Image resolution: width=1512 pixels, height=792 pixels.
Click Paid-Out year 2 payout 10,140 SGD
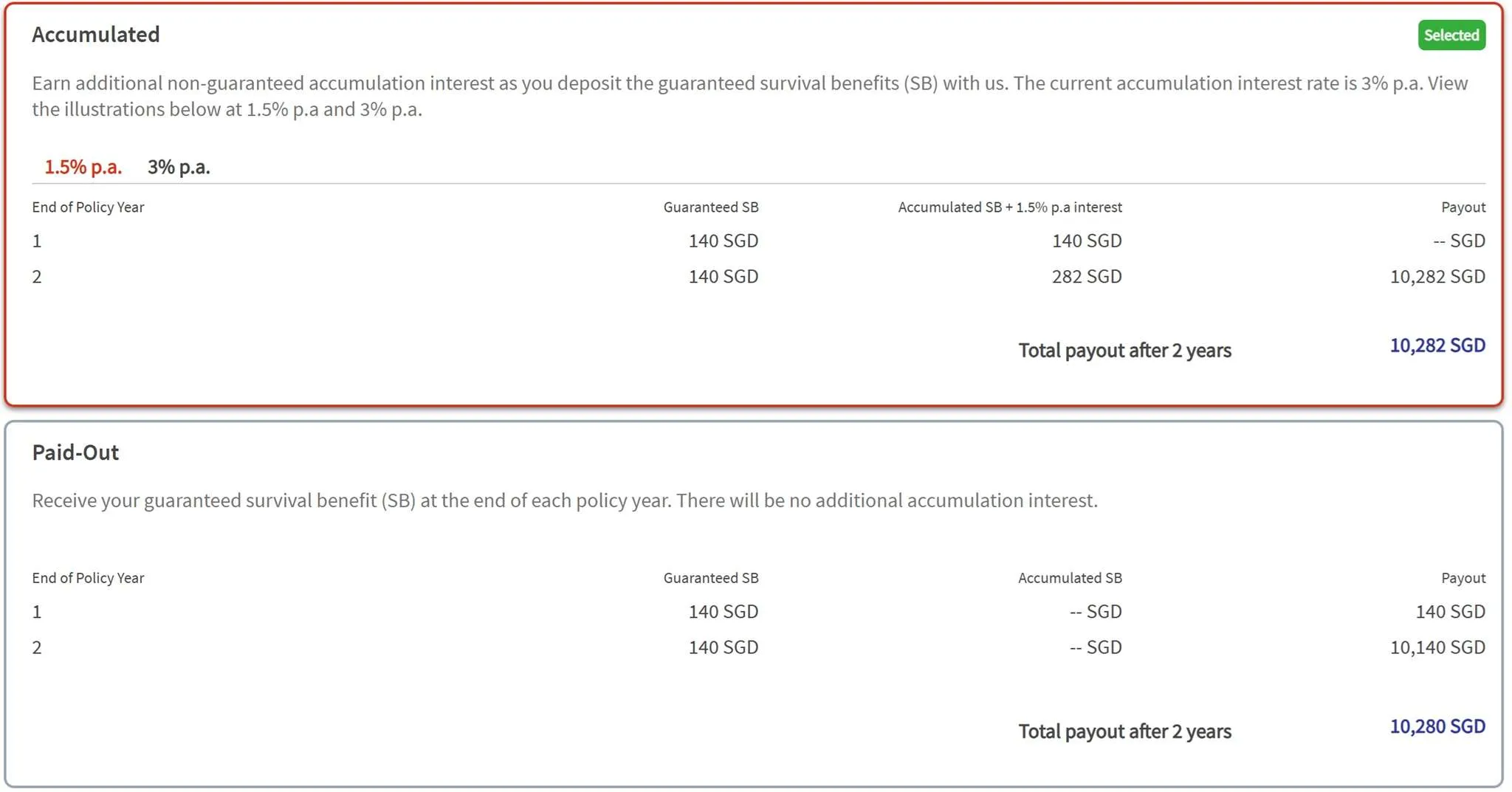click(1437, 647)
